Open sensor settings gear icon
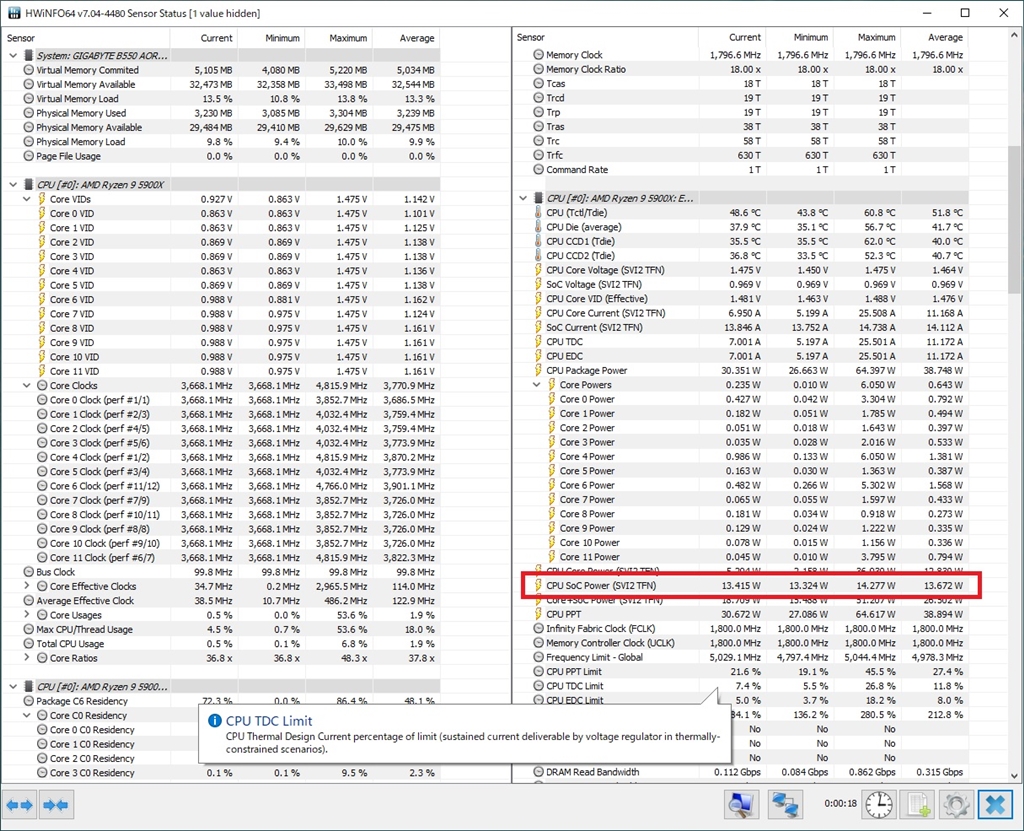Image resolution: width=1024 pixels, height=831 pixels. tap(955, 805)
